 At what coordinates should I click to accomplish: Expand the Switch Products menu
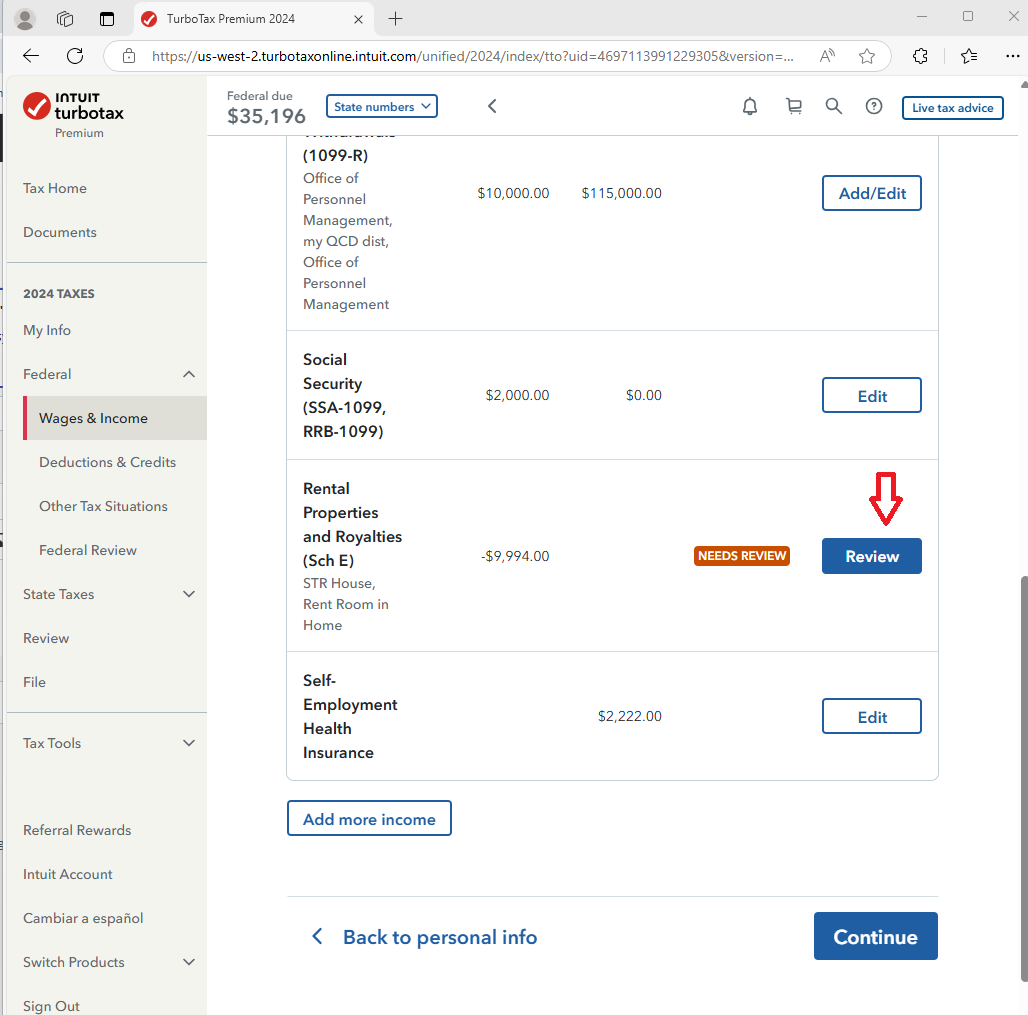tap(188, 962)
